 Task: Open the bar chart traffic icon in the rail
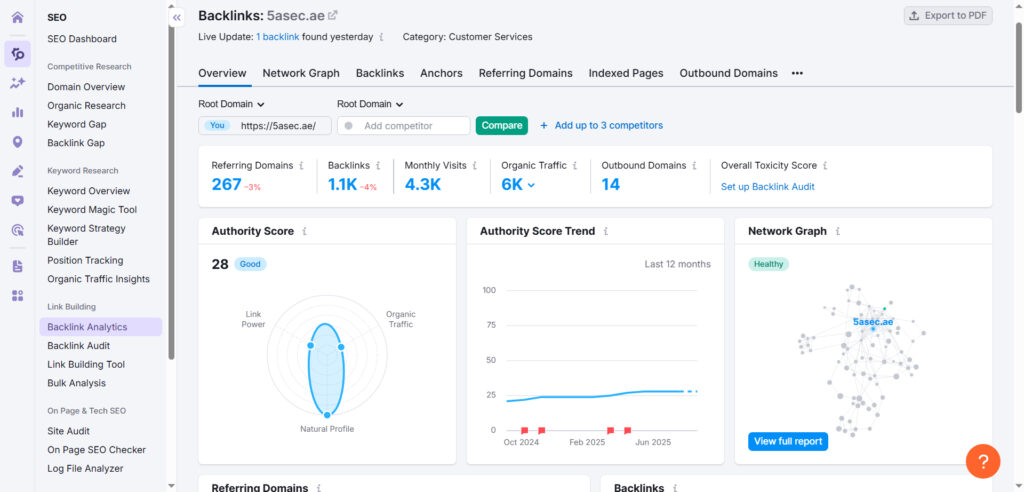click(18, 112)
